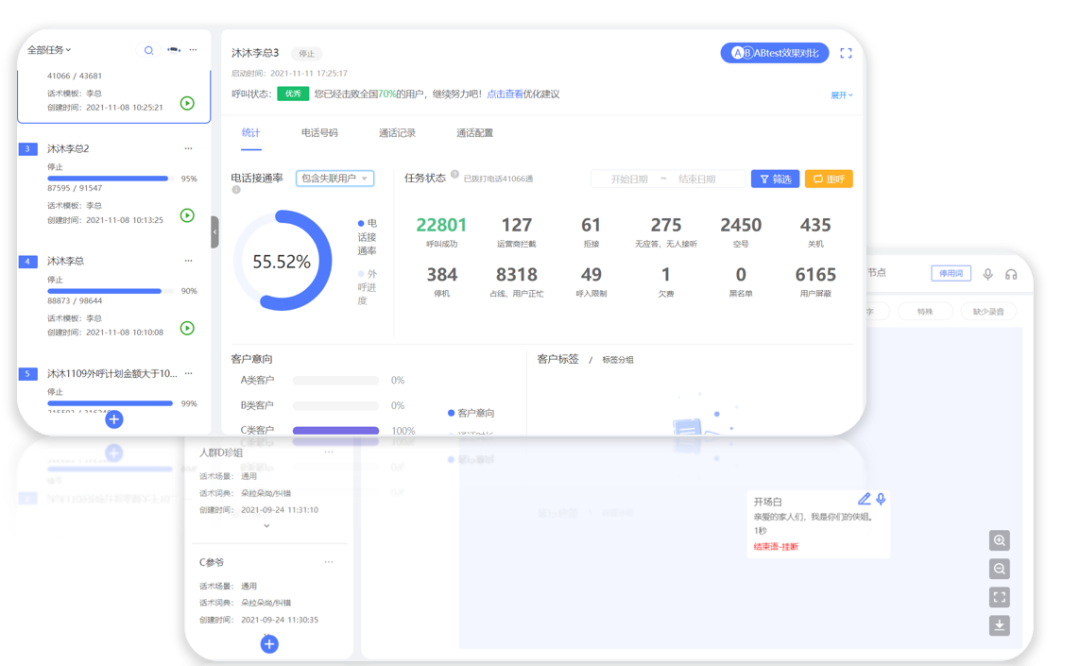This screenshot has height=666, width=1080.
Task: Open more menu for 沐沐李总2
Action: (189, 149)
